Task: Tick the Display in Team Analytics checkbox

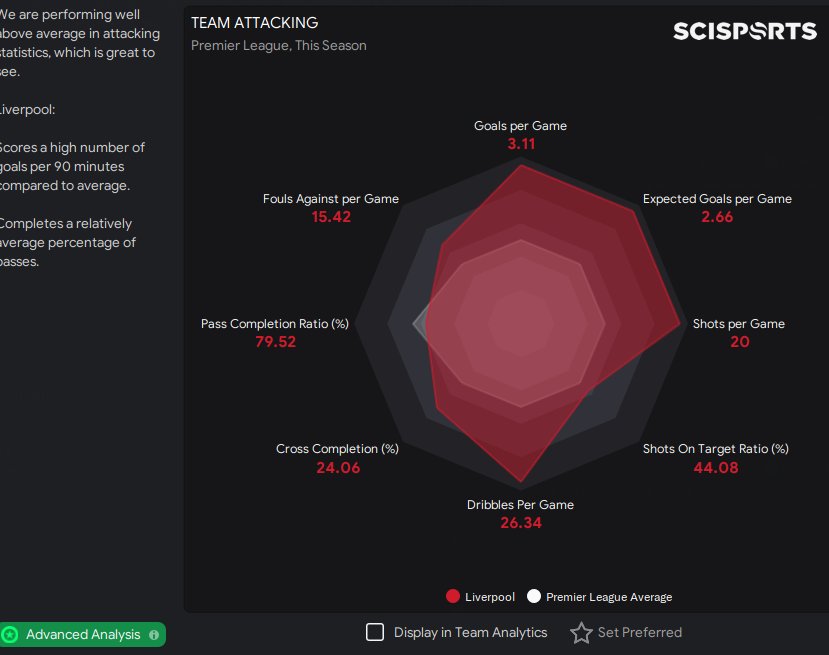Action: tap(375, 632)
